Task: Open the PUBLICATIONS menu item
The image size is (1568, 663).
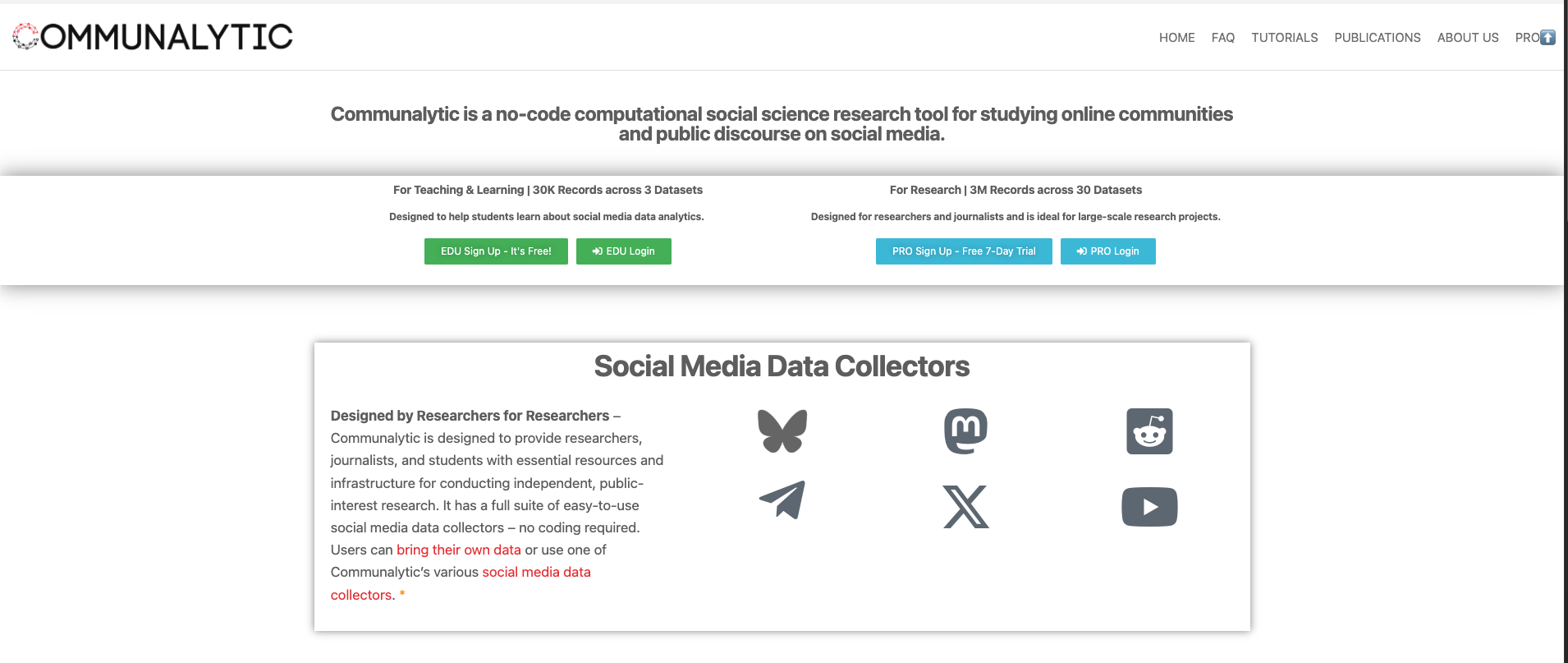Action: [x=1377, y=38]
